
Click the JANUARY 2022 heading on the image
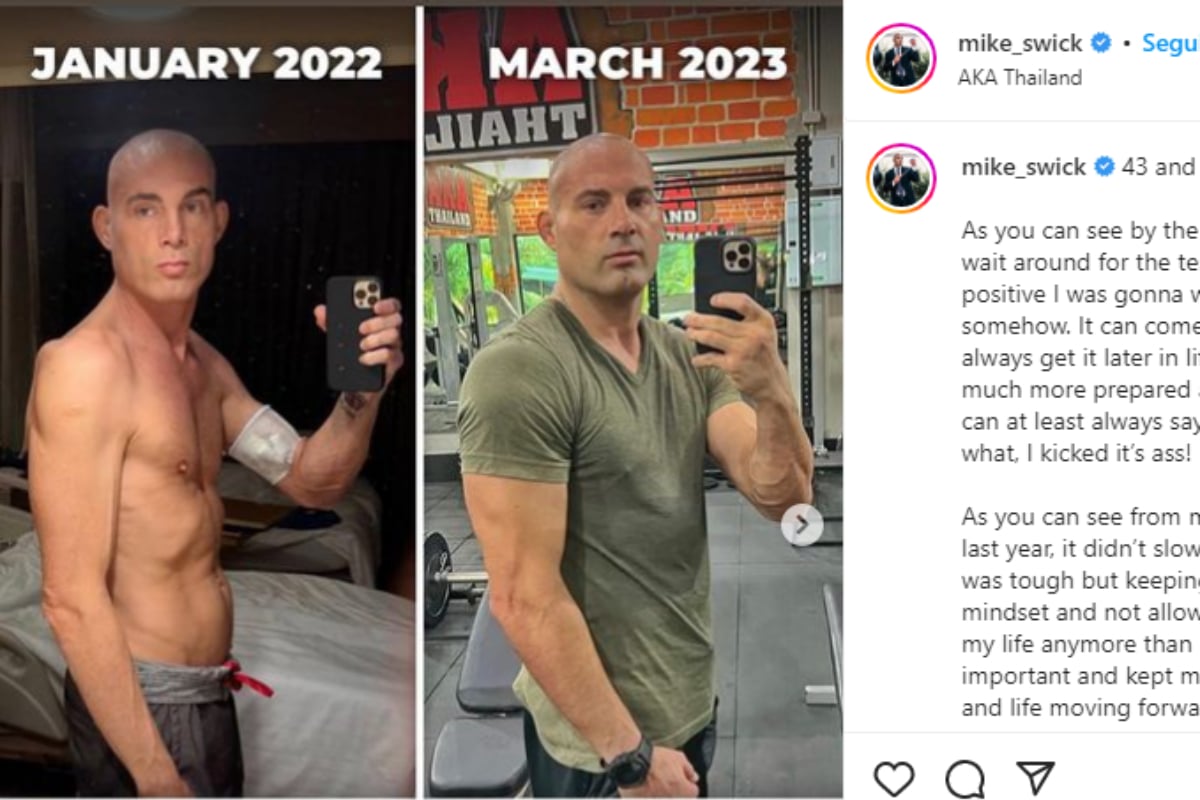207,63
